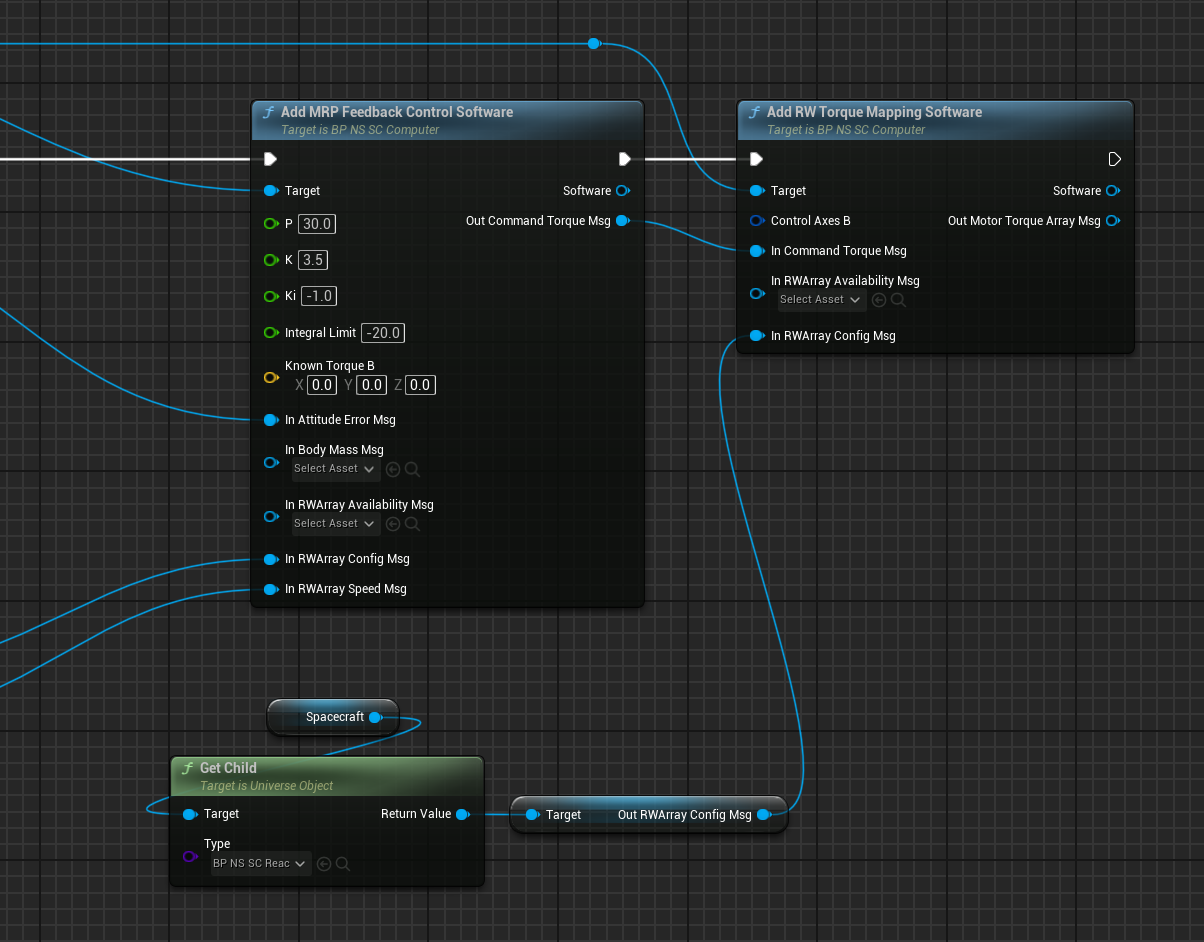The height and width of the screenshot is (942, 1204).
Task: Click the Known Torque B Y value field
Action: click(x=371, y=385)
